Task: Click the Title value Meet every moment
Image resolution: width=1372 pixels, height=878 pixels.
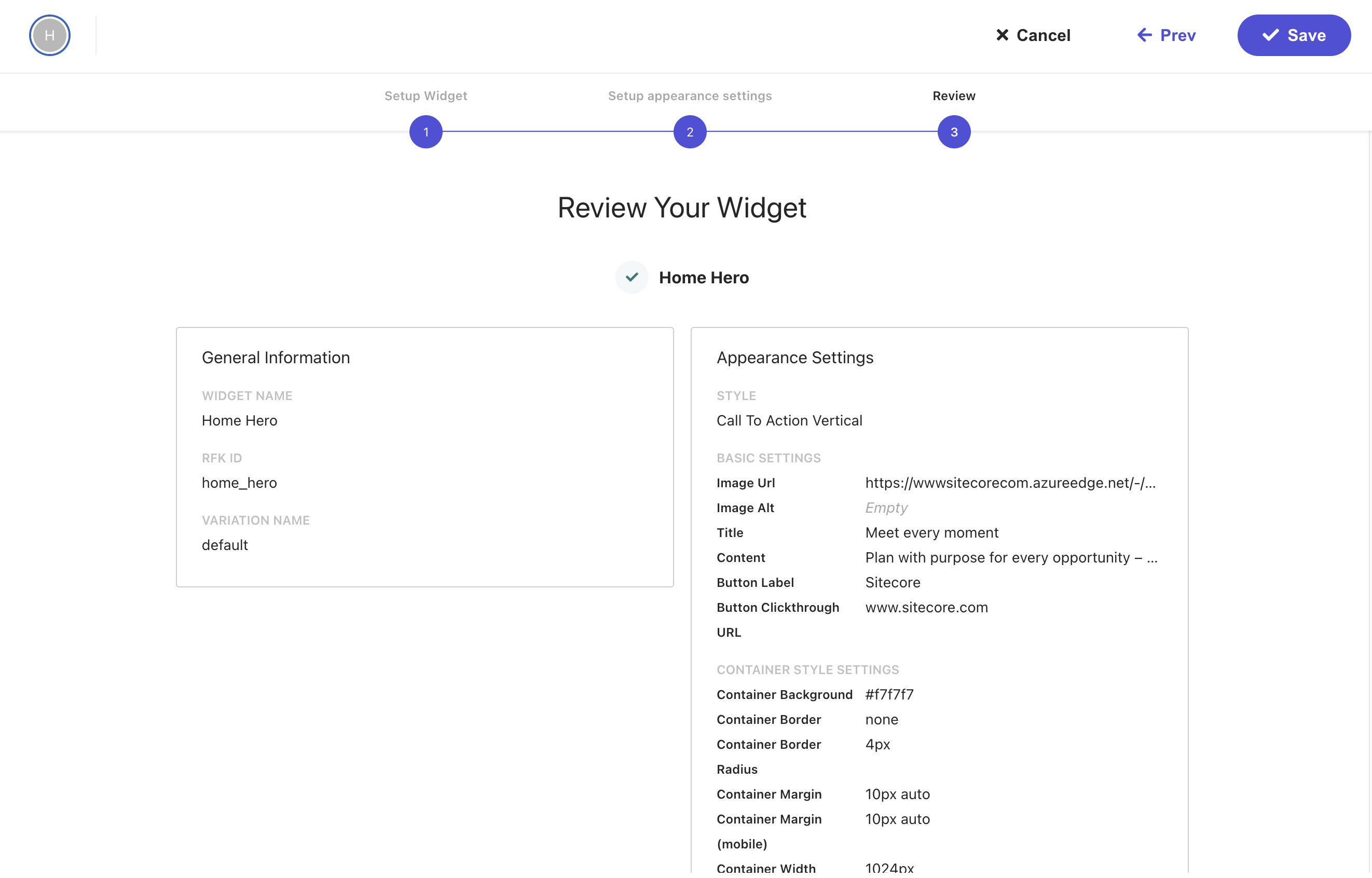Action: coord(932,532)
